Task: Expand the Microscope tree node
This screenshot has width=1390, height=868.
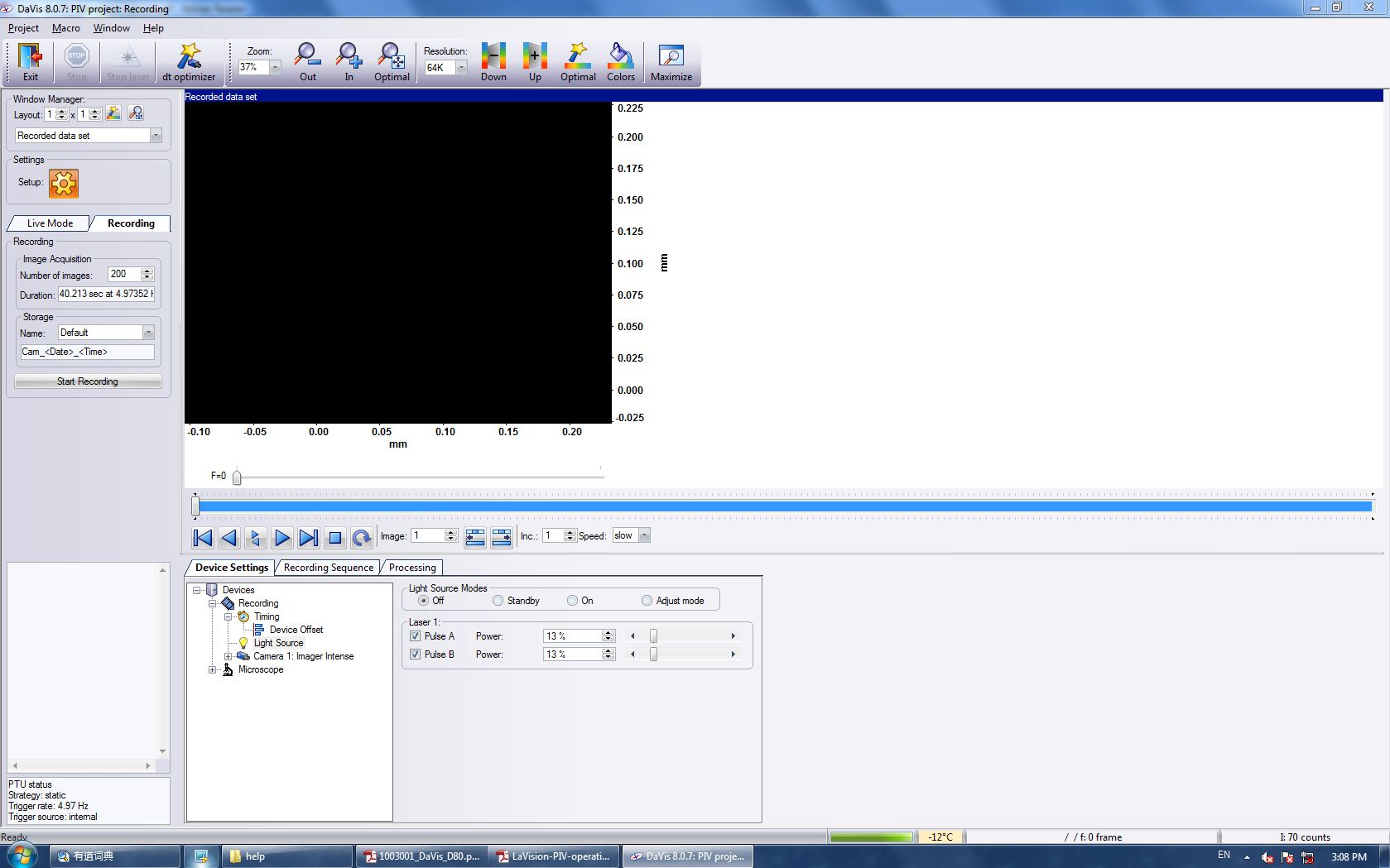Action: [213, 669]
